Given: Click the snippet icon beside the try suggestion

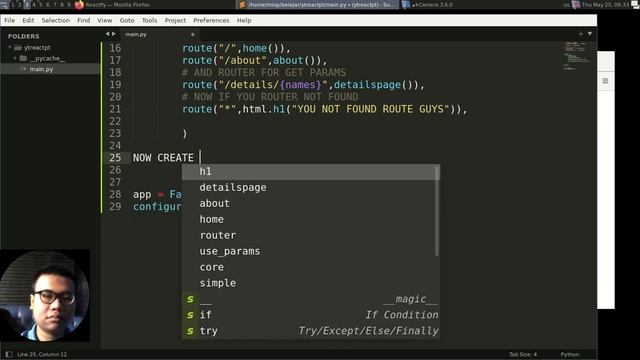Looking at the screenshot, I should click(x=190, y=331).
